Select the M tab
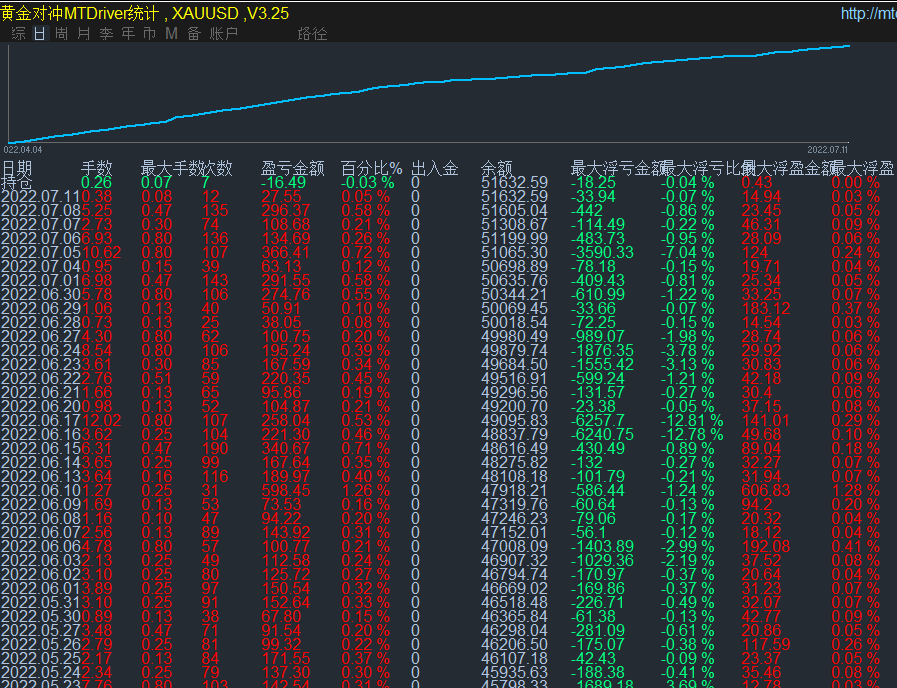This screenshot has width=897, height=688. [171, 34]
